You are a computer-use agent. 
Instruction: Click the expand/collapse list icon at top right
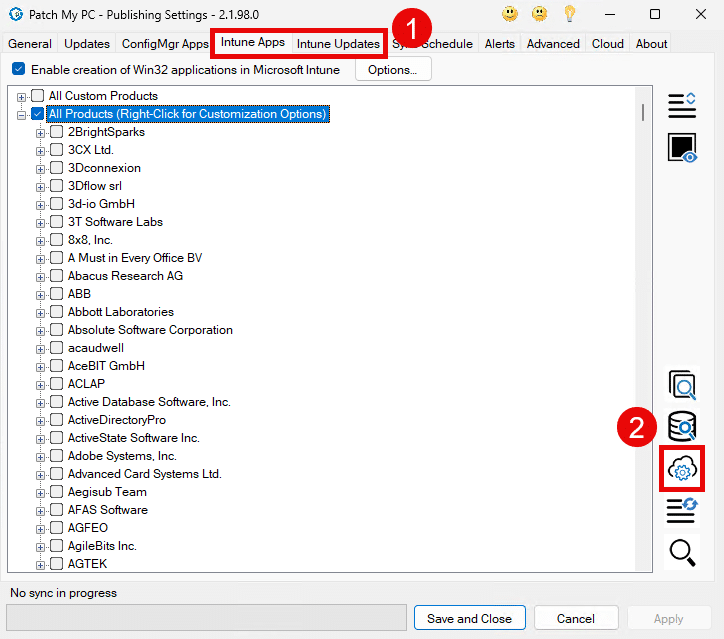(682, 104)
